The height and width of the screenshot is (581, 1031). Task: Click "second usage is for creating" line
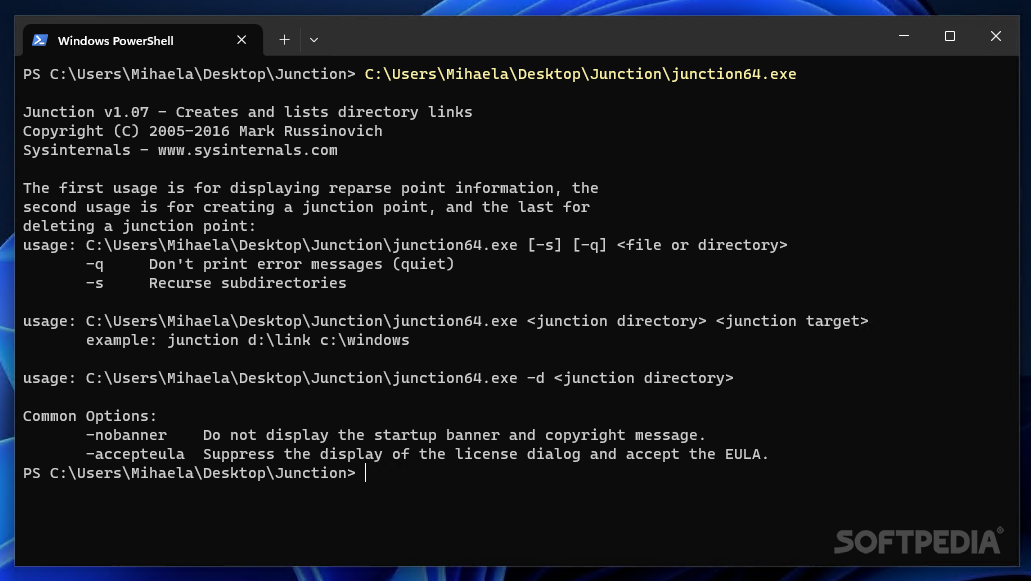[306, 208]
